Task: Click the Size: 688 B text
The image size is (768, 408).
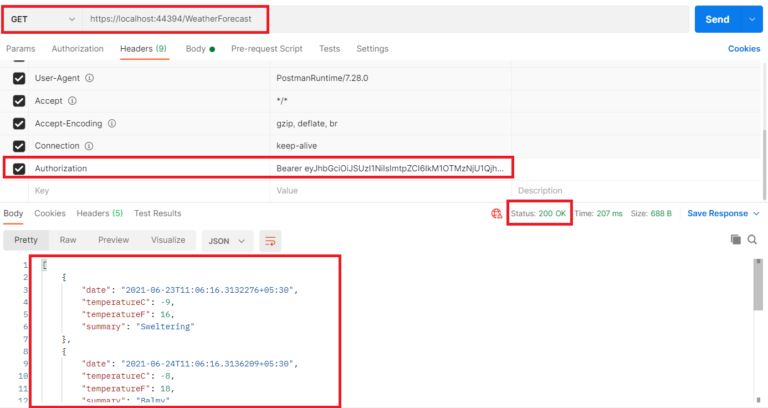Action: (x=651, y=214)
